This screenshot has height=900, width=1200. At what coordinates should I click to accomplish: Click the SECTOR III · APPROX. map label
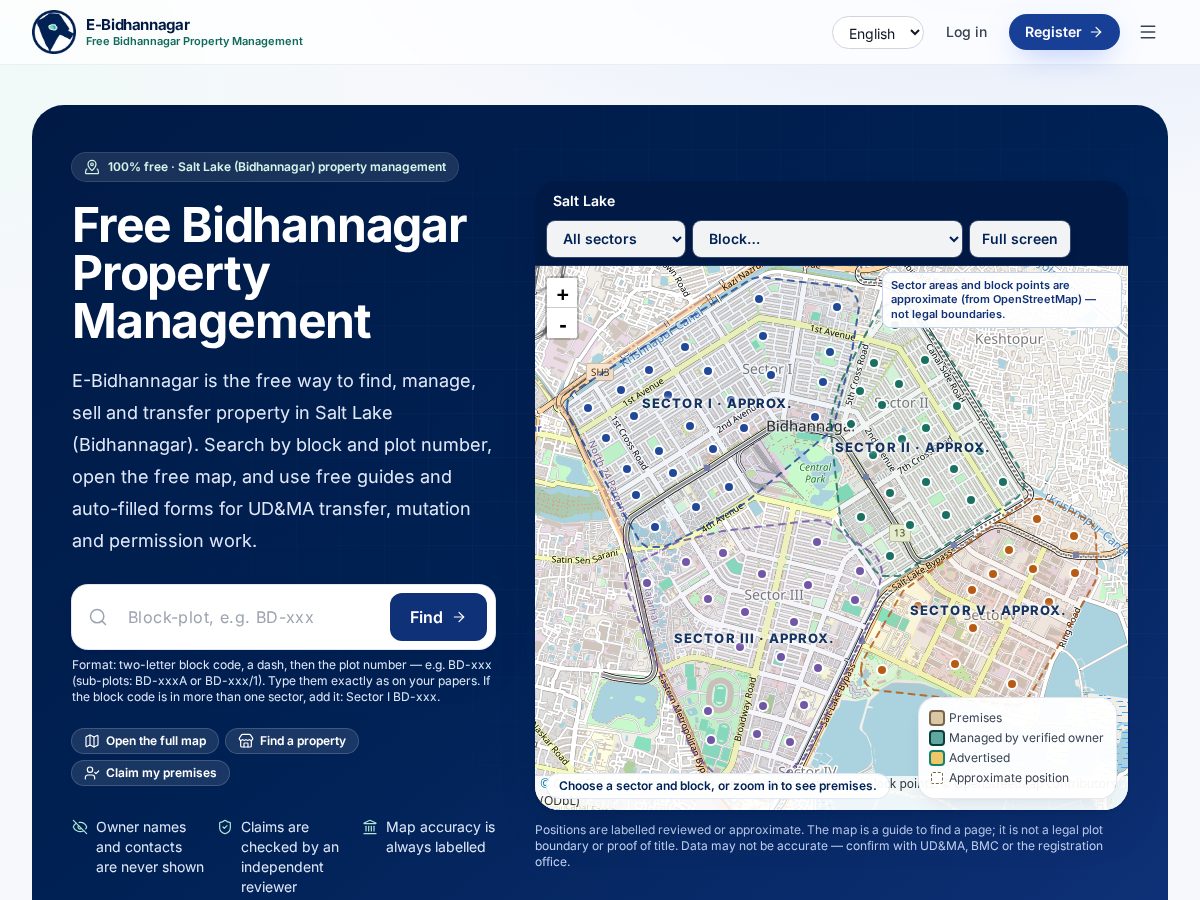click(753, 638)
